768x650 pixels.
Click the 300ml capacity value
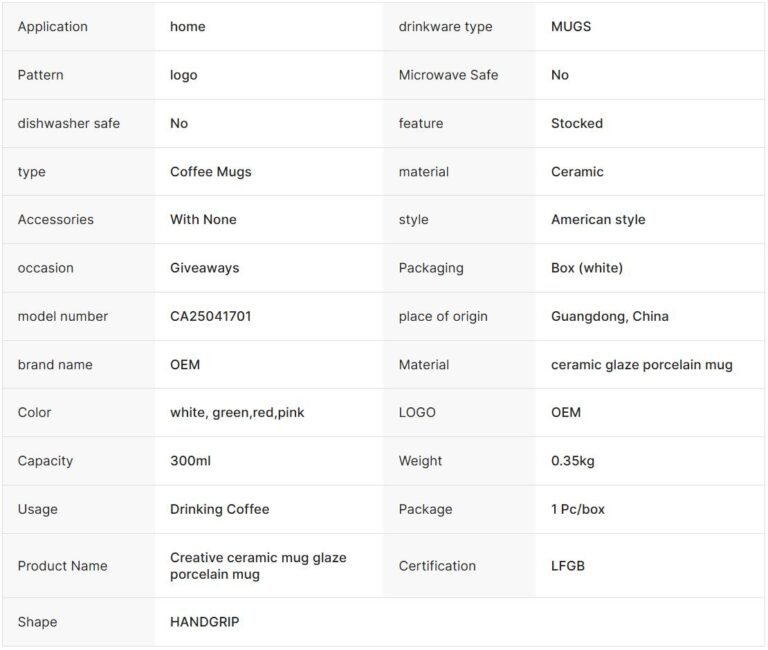(x=190, y=461)
